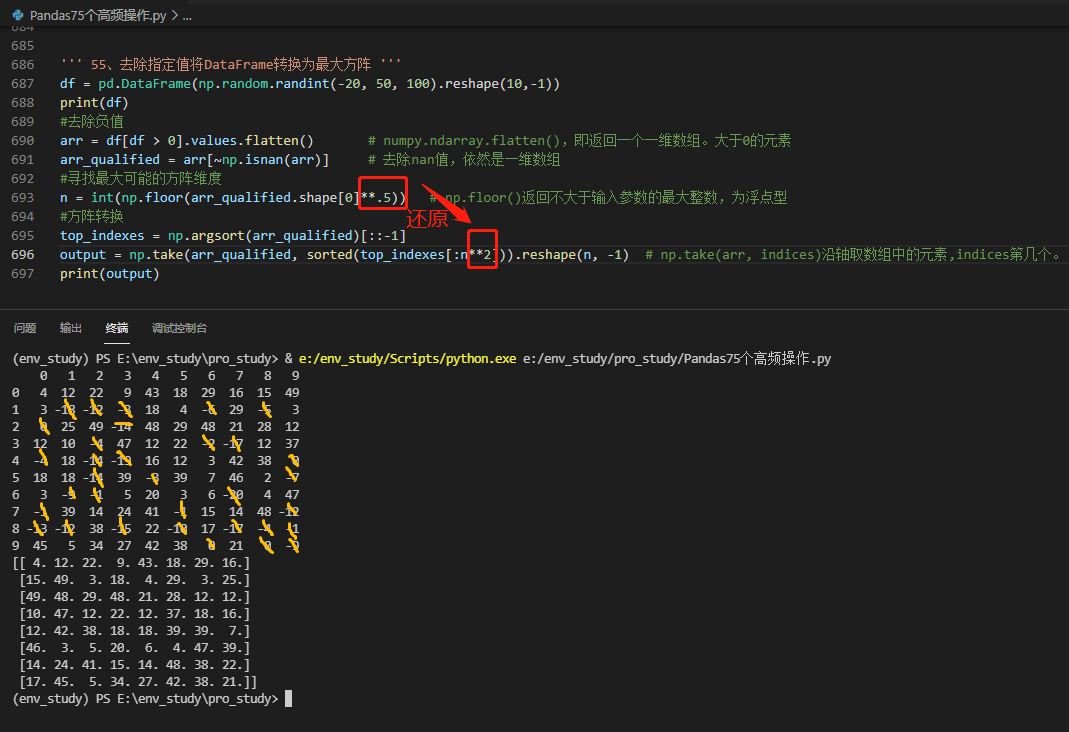The width and height of the screenshot is (1069, 732).
Task: Click line number 693 in the gutter
Action: [x=22, y=198]
